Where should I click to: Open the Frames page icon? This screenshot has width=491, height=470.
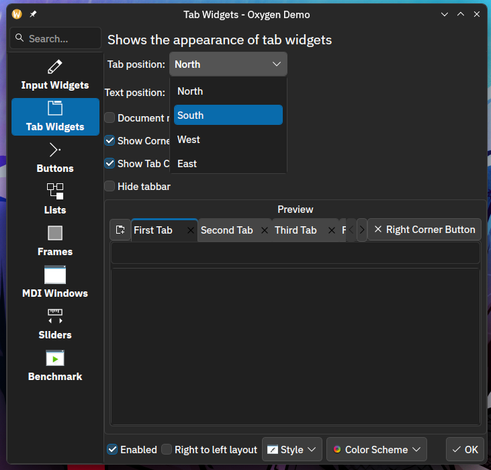tap(55, 233)
